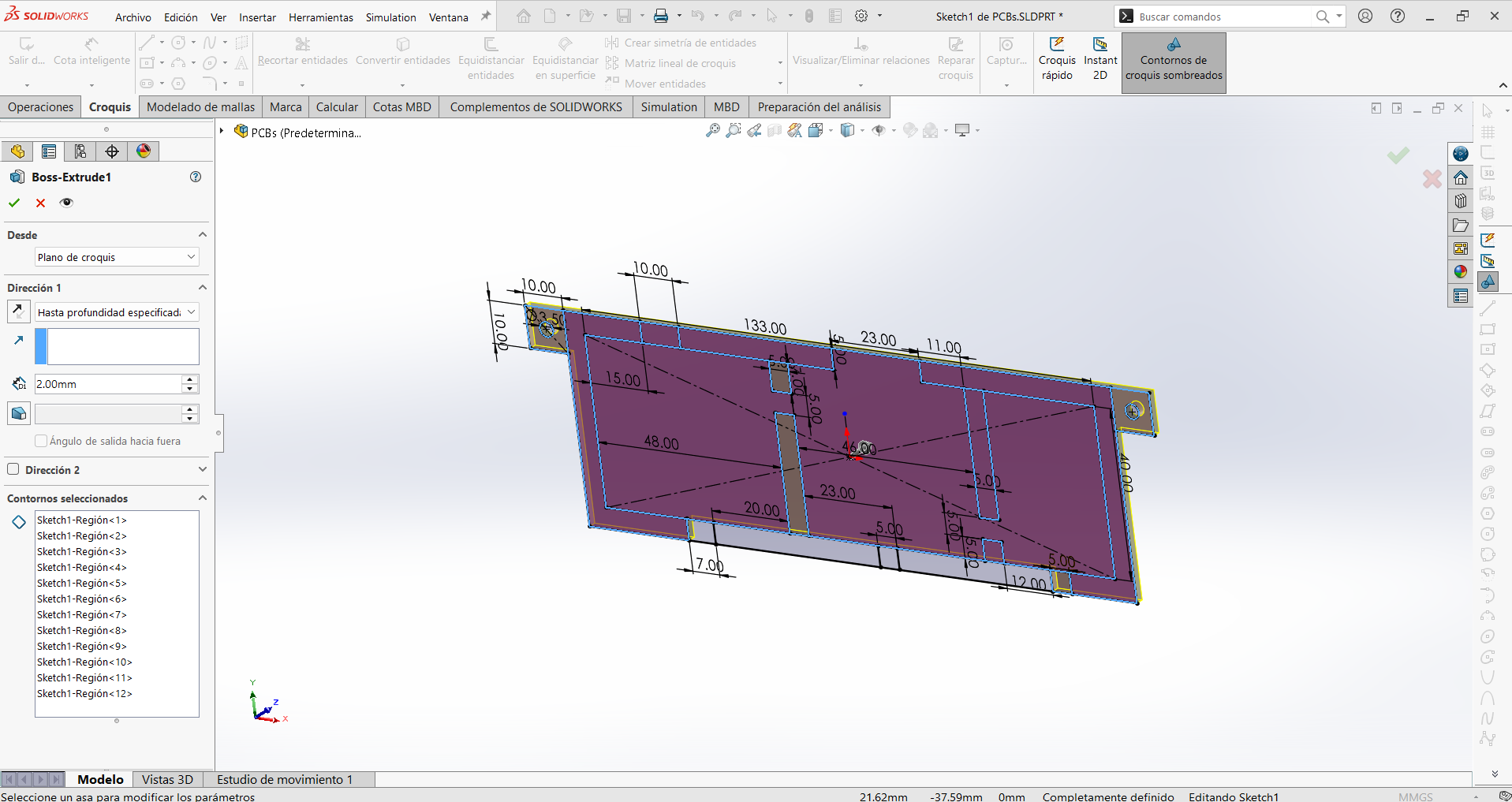Open File Explorer folder icon in task pane
The width and height of the screenshot is (1512, 802).
pos(1461,225)
